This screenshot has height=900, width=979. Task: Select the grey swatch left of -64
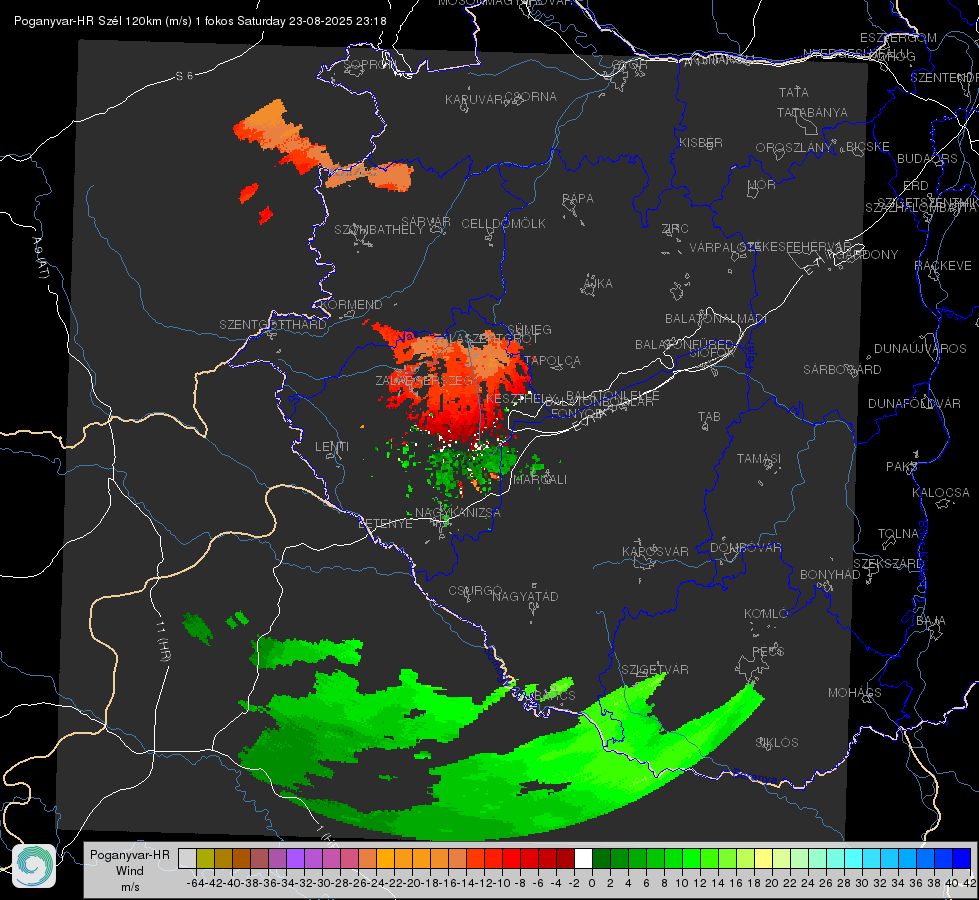point(187,859)
